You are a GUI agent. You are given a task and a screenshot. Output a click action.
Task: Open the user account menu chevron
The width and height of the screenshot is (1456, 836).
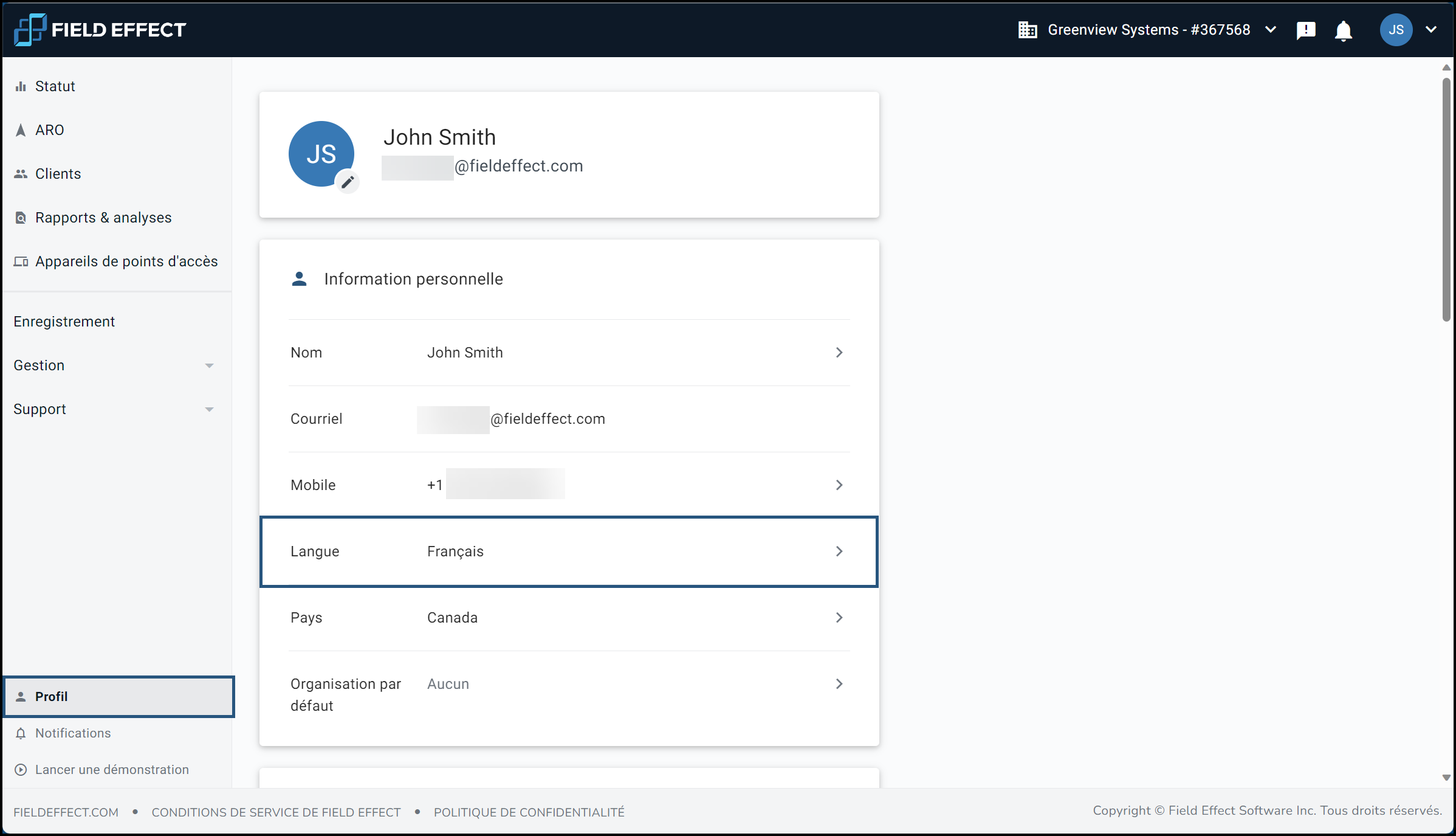pyautogui.click(x=1431, y=30)
